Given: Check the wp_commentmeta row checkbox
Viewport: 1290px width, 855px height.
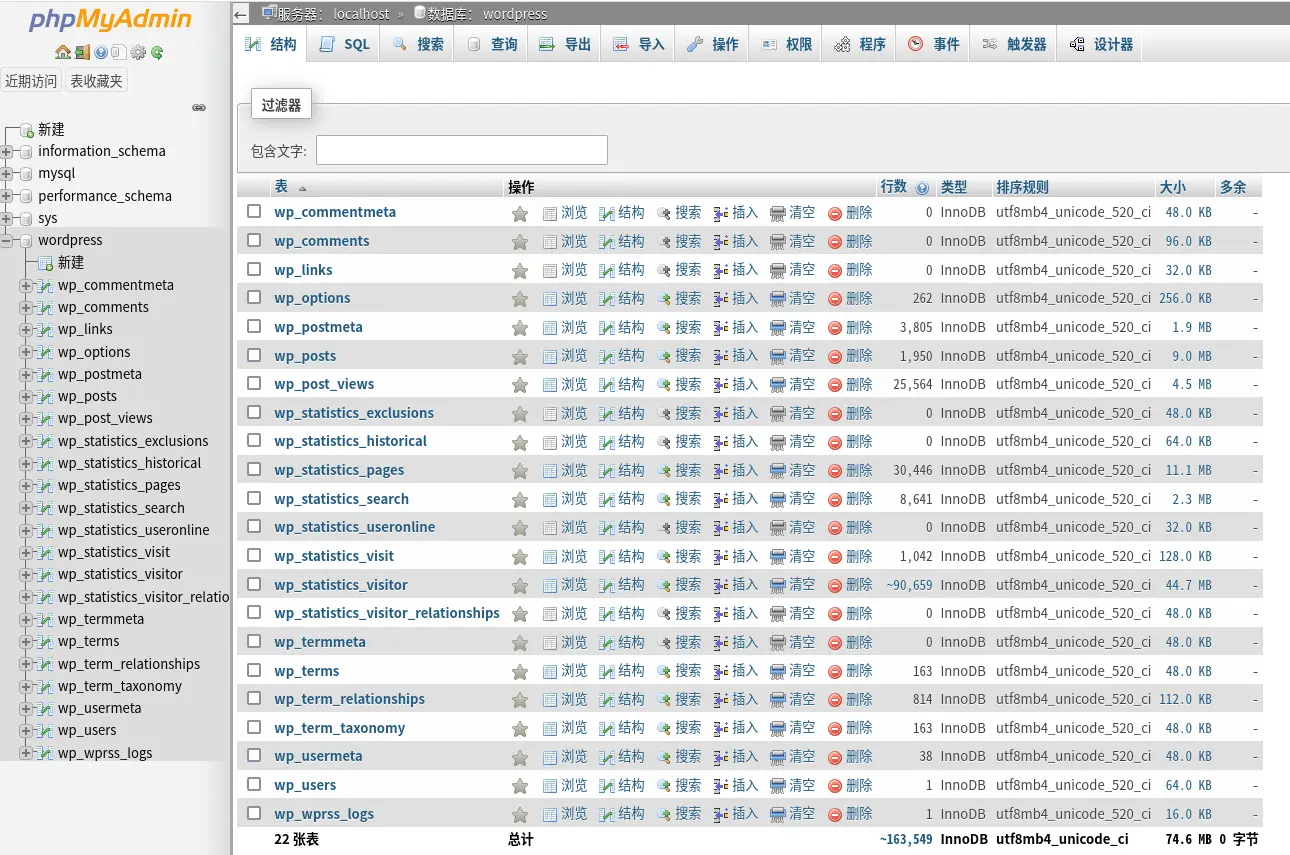Looking at the screenshot, I should pyautogui.click(x=254, y=211).
